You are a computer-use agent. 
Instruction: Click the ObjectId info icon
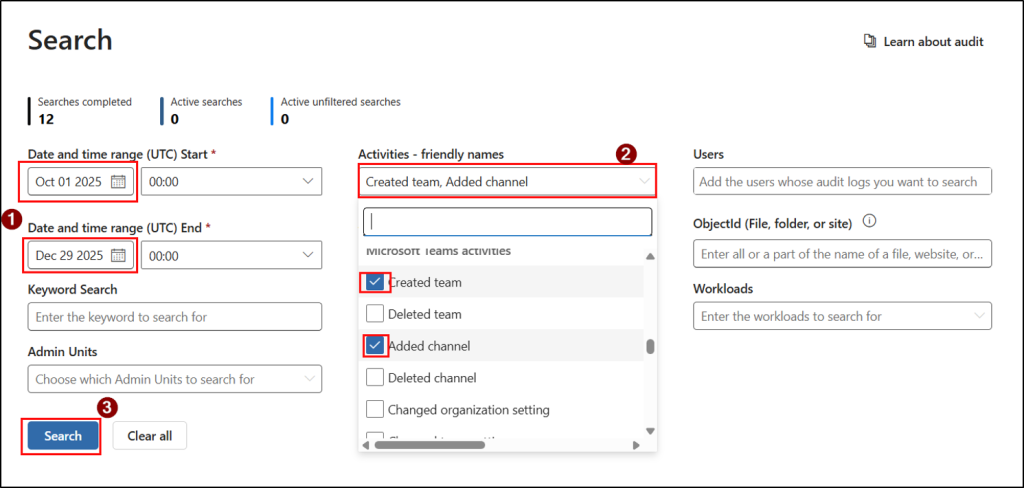(869, 220)
